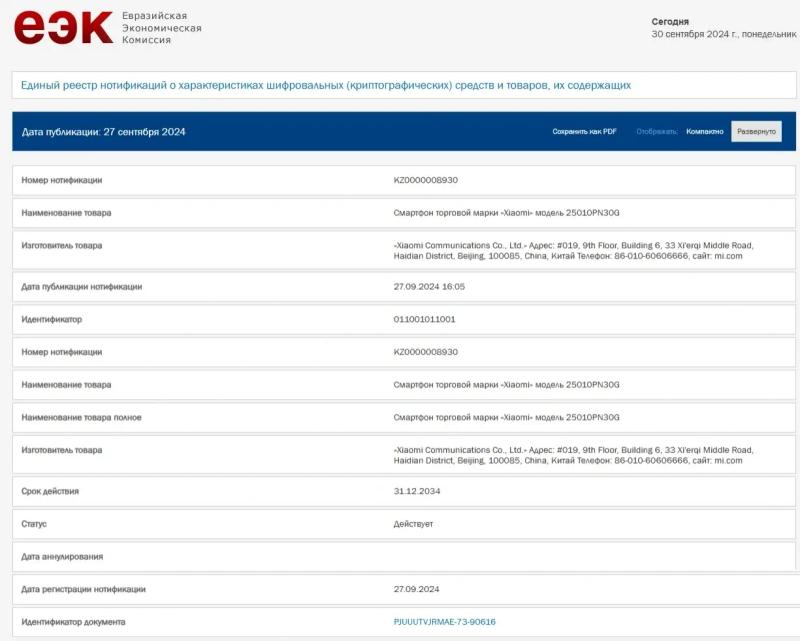The image size is (800, 641).
Task: Click 'Идентификатор документа' label
Action: coord(73,622)
